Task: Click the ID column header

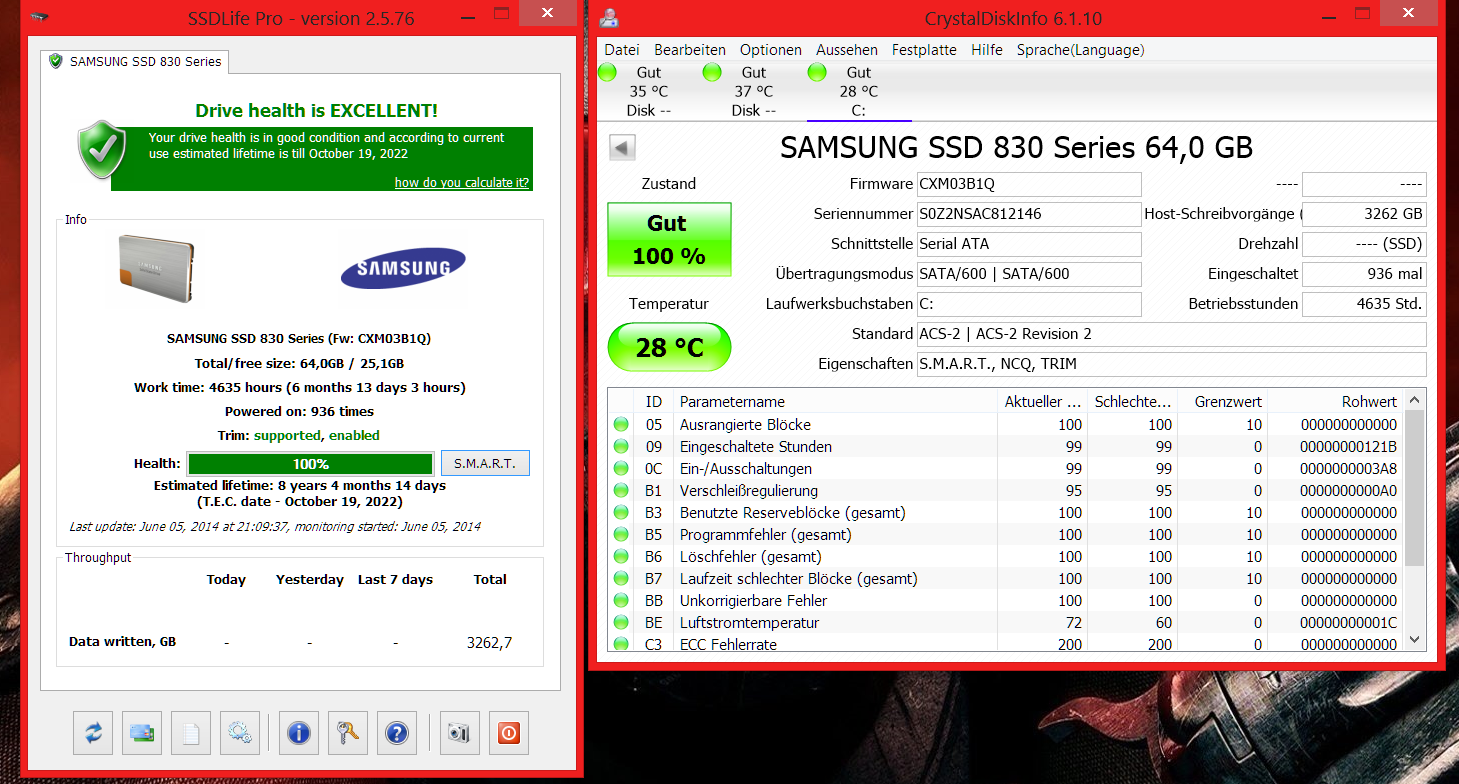Action: pos(653,401)
